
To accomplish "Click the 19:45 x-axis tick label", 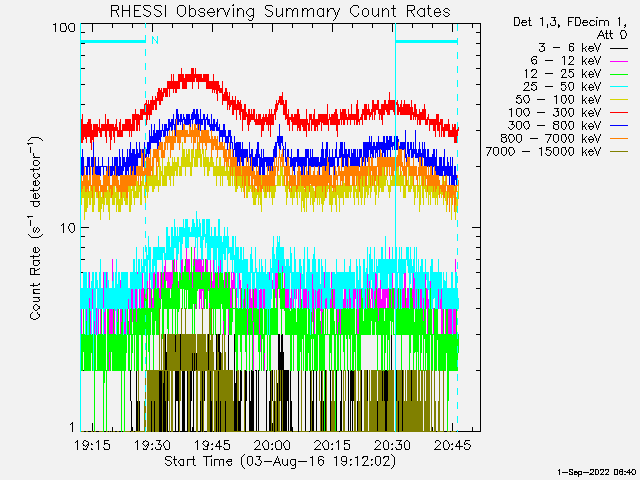I will pyautogui.click(x=212, y=445).
